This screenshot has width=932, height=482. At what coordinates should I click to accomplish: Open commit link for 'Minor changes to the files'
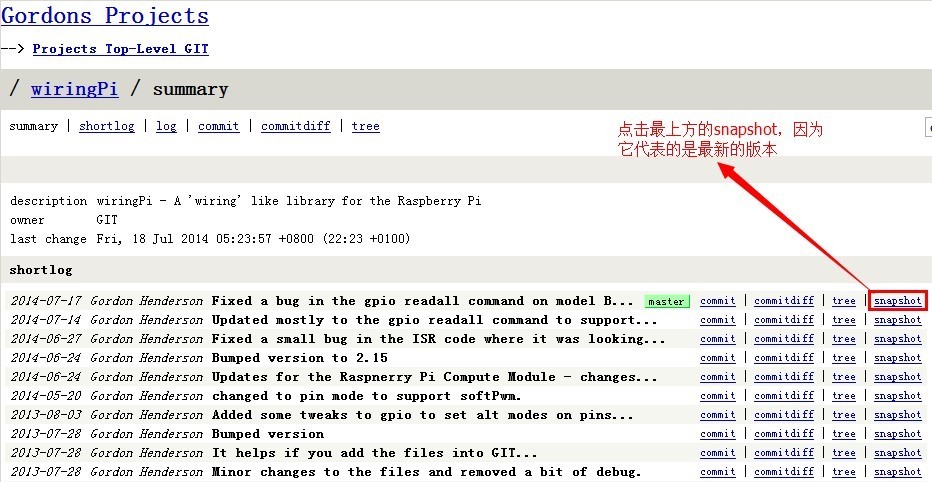click(x=717, y=472)
